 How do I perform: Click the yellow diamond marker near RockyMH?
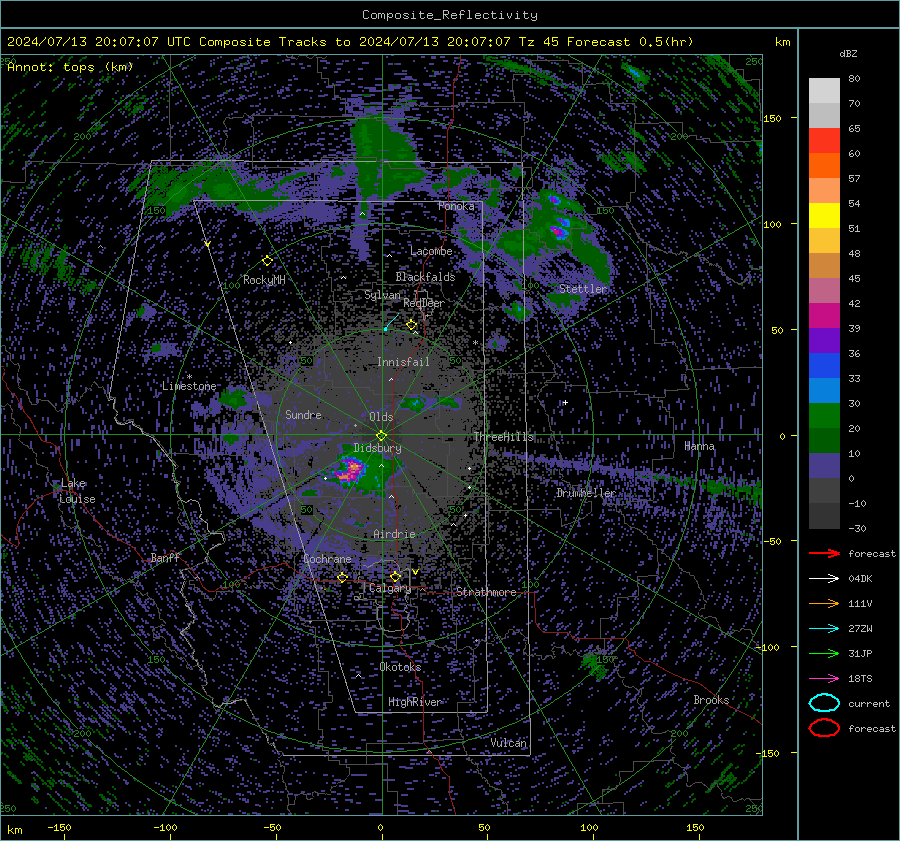point(267,261)
